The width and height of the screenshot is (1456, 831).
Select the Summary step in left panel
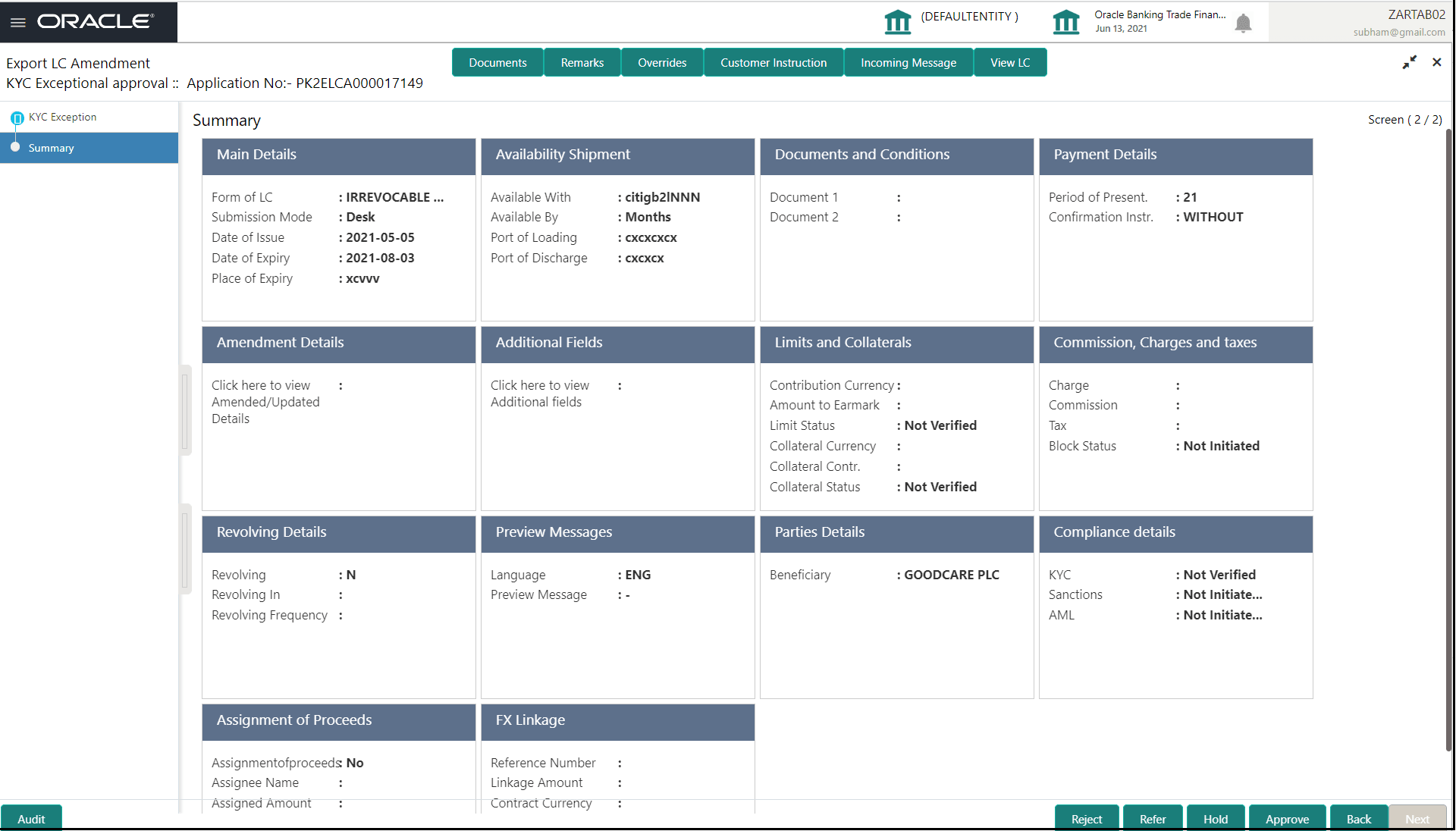52,148
